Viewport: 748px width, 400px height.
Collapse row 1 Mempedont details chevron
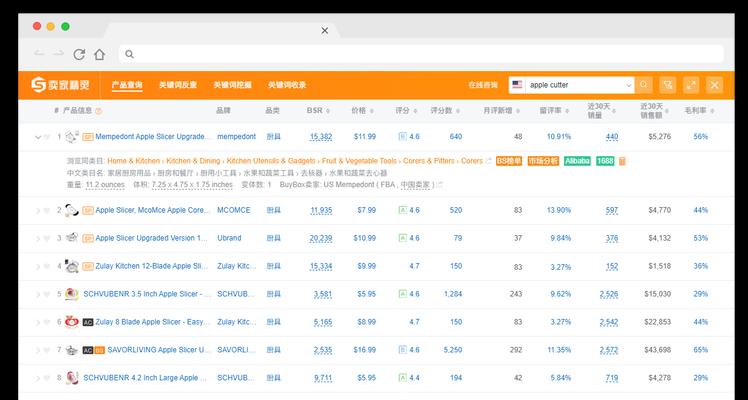38,137
